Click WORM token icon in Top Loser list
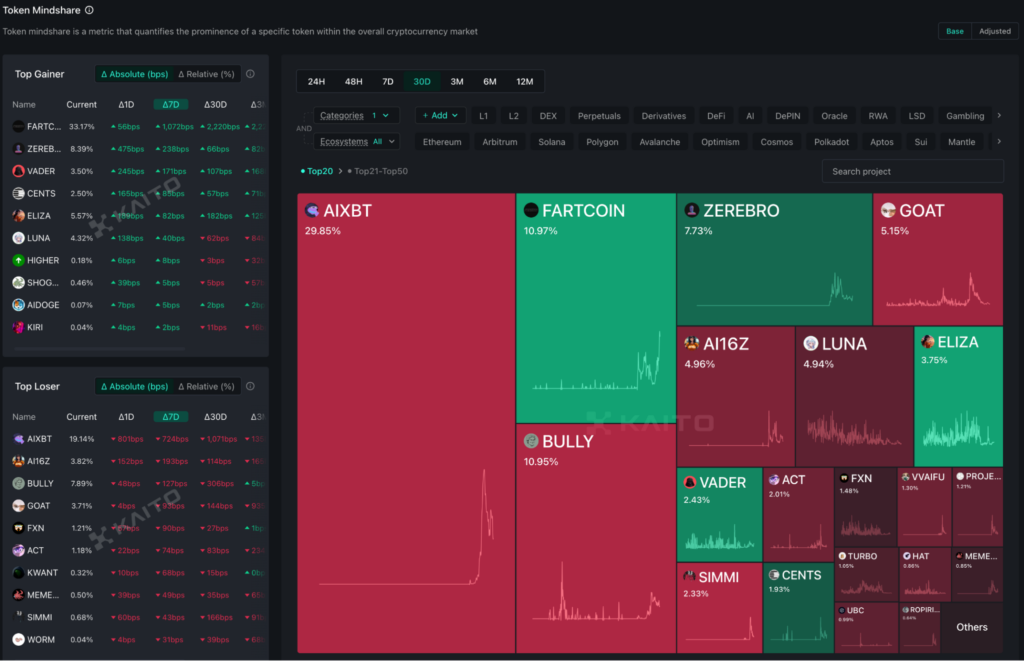 pos(18,639)
